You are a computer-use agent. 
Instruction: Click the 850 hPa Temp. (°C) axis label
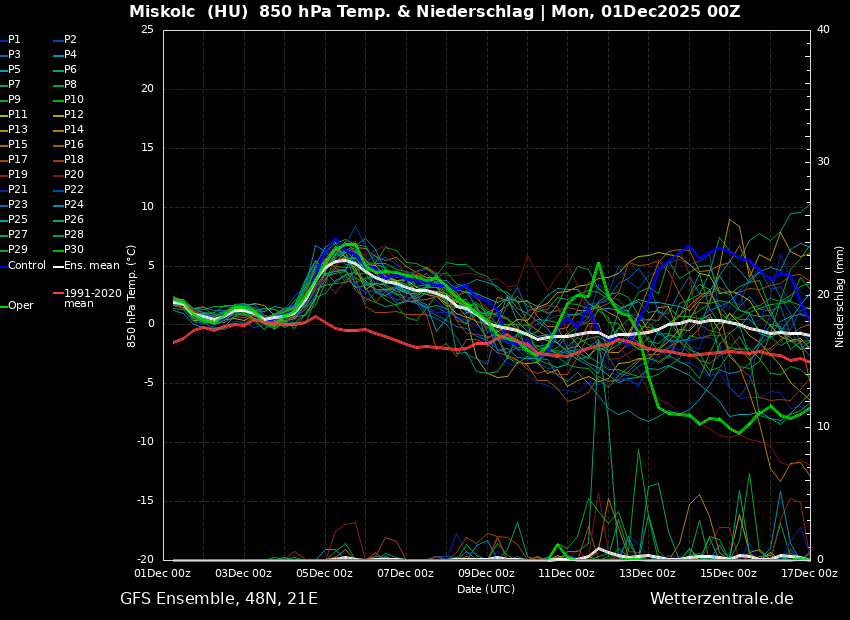click(132, 296)
